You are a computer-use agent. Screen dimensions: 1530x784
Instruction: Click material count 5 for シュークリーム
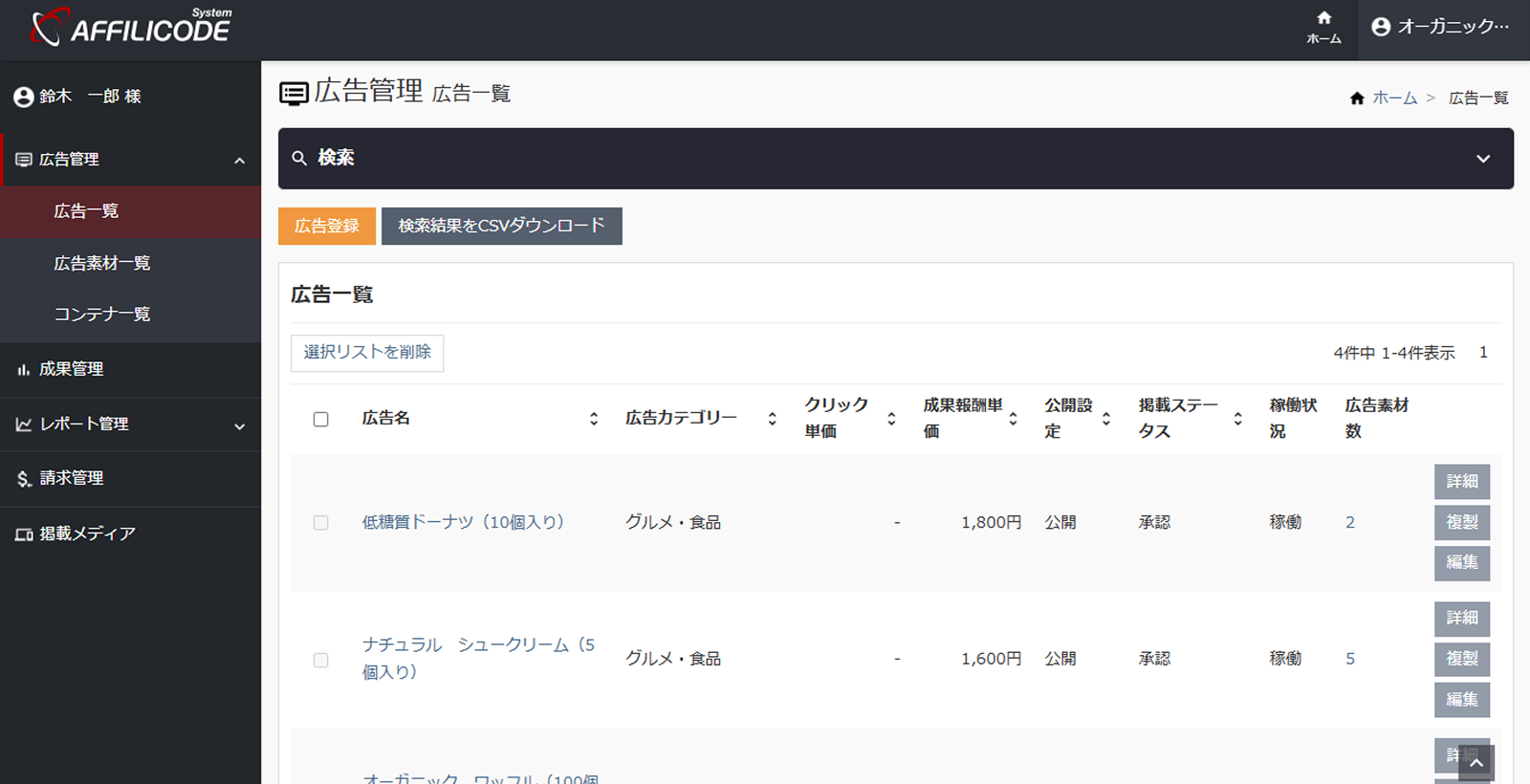click(1350, 659)
